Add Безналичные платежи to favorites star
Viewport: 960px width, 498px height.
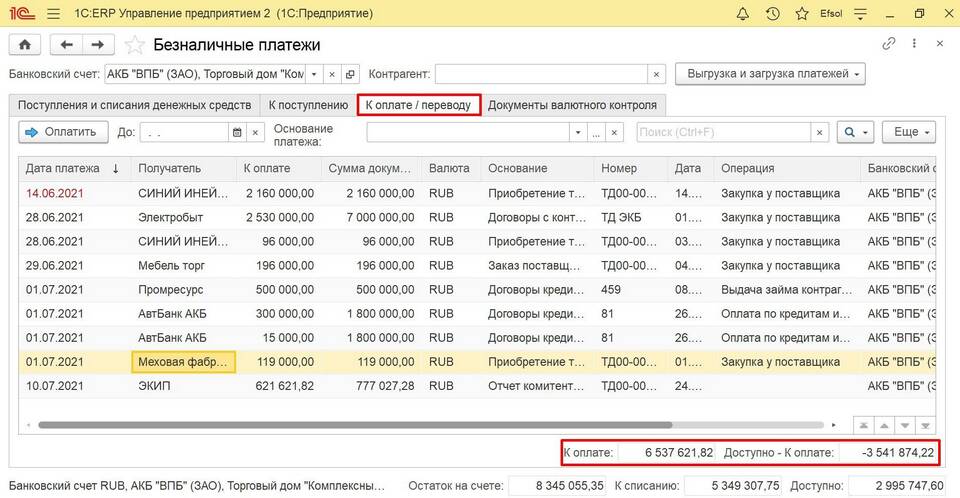[134, 45]
